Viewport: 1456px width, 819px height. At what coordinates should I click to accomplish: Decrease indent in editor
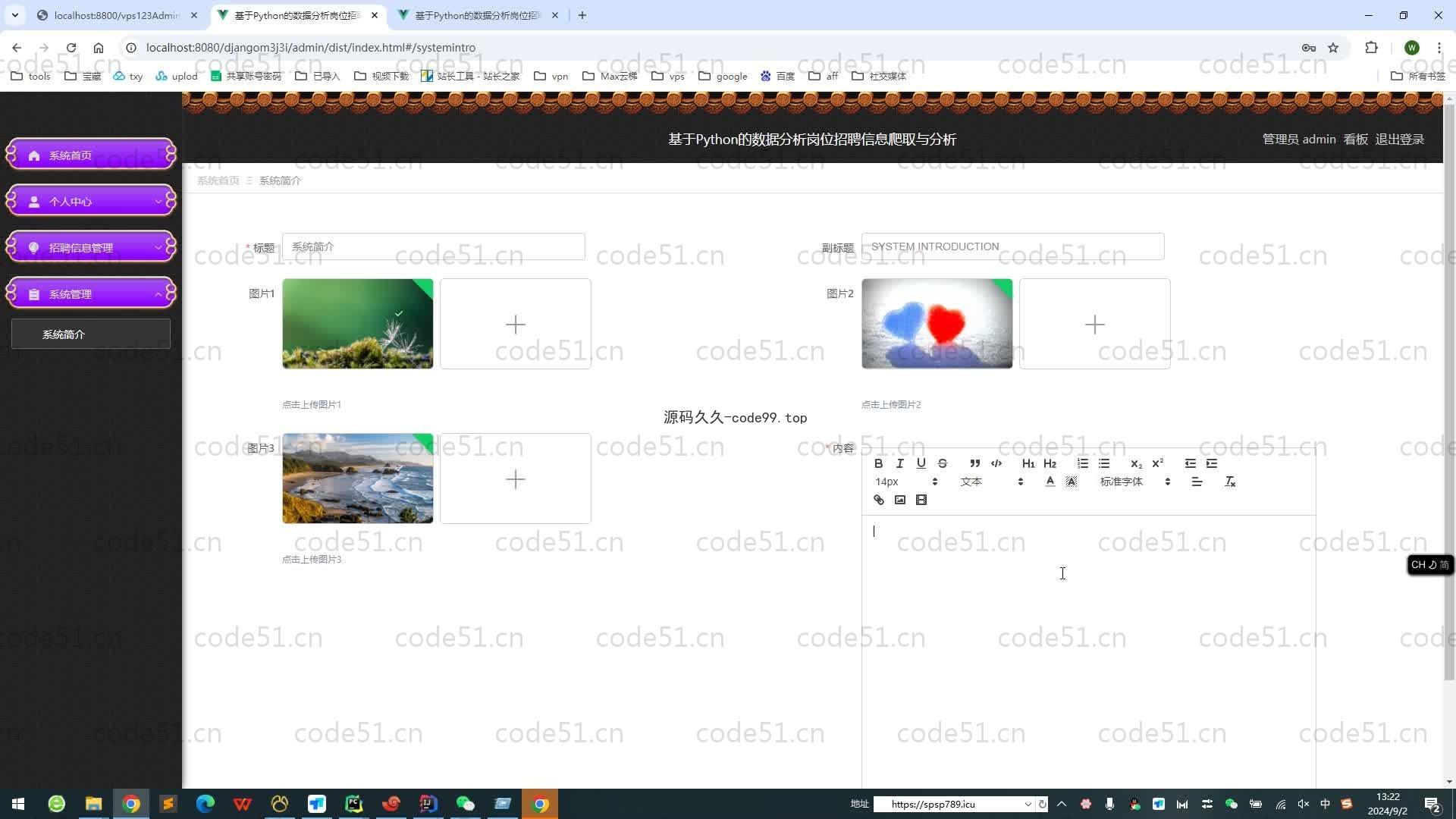pos(1190,463)
